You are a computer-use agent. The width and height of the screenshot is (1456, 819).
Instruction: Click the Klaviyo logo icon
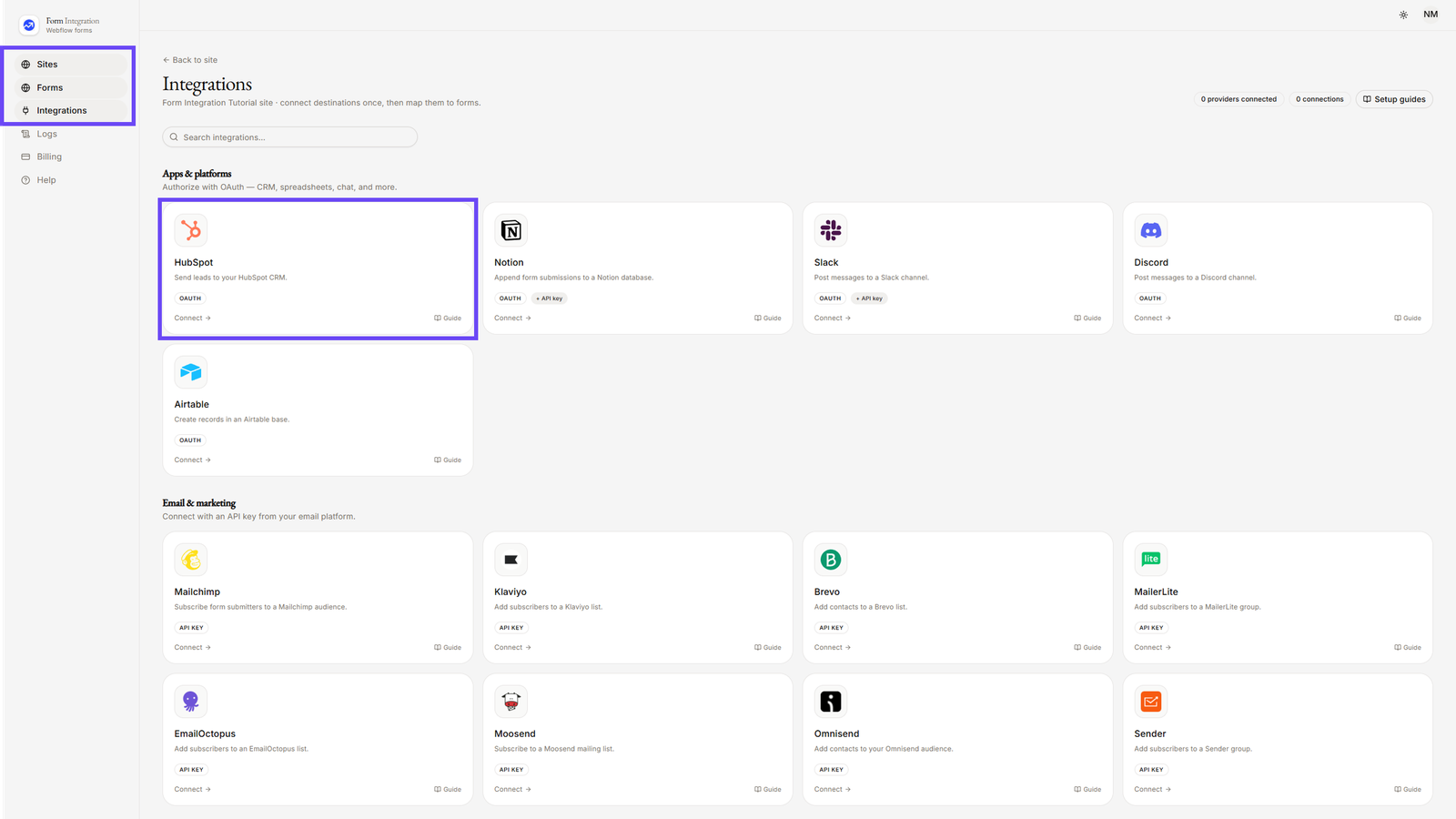[511, 560]
